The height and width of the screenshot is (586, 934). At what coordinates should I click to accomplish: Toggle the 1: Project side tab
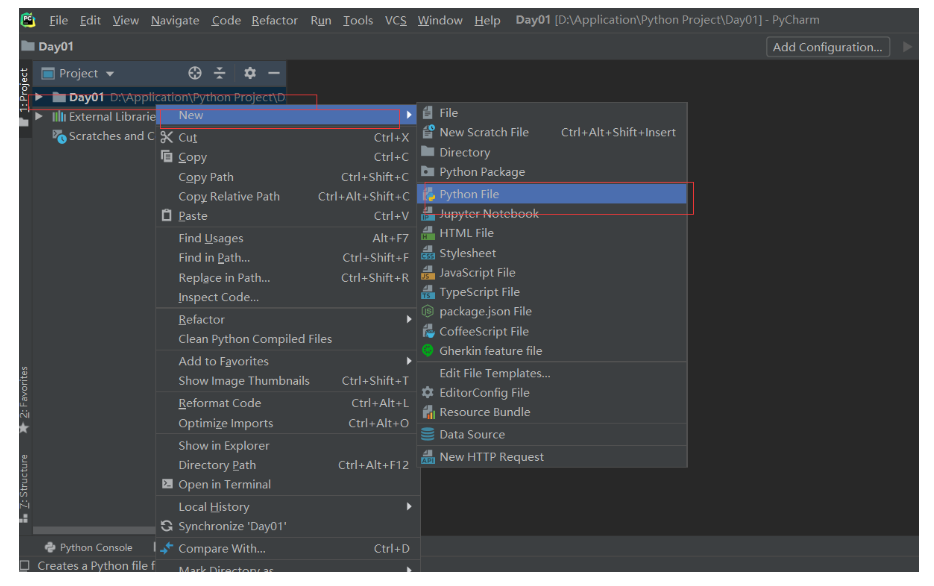pos(24,90)
